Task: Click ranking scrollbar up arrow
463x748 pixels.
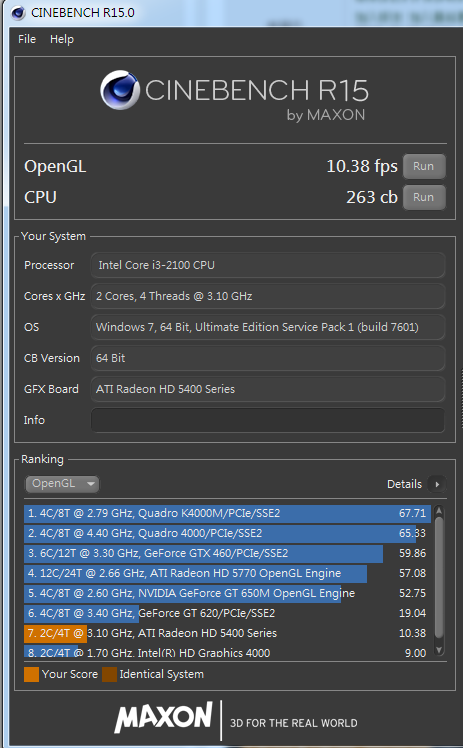Action: 439,511
